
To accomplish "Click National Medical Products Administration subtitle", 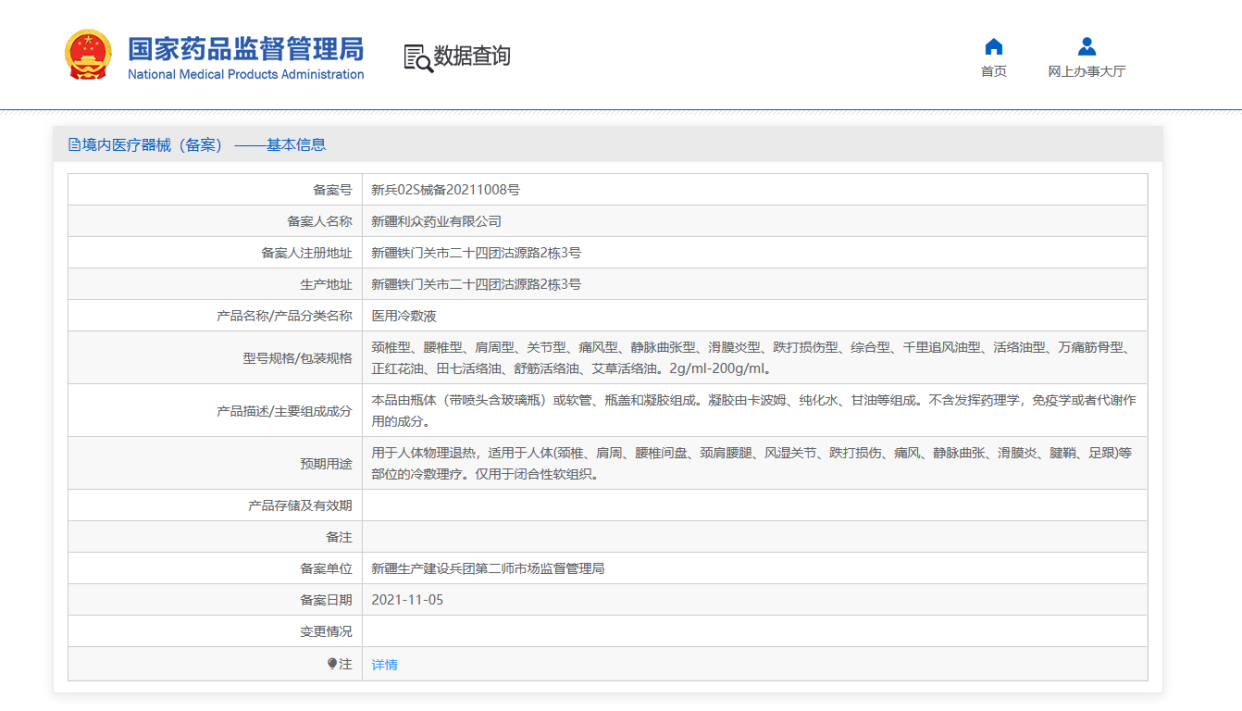I will click(246, 74).
